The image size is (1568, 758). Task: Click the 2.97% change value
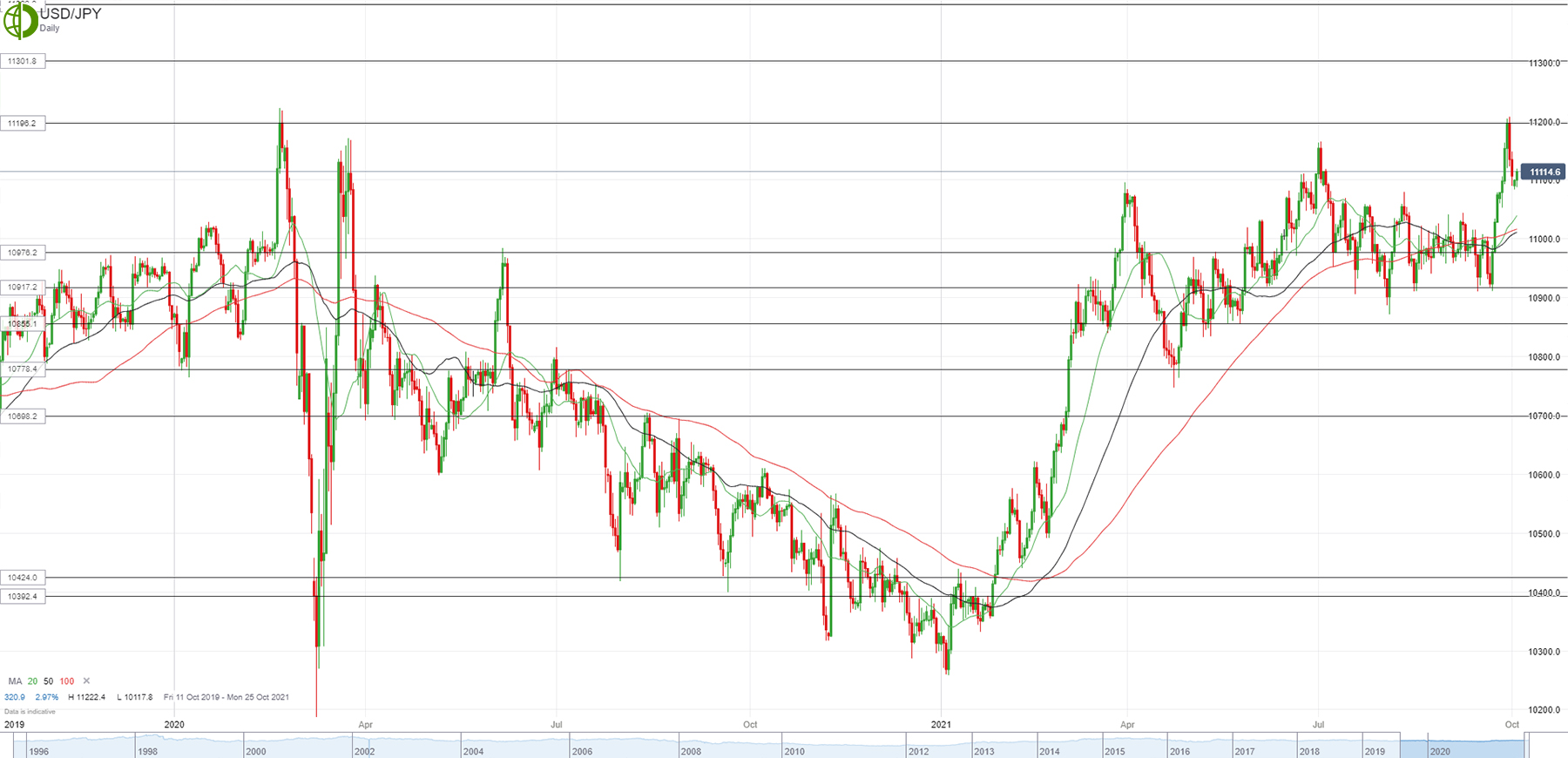pyautogui.click(x=47, y=697)
